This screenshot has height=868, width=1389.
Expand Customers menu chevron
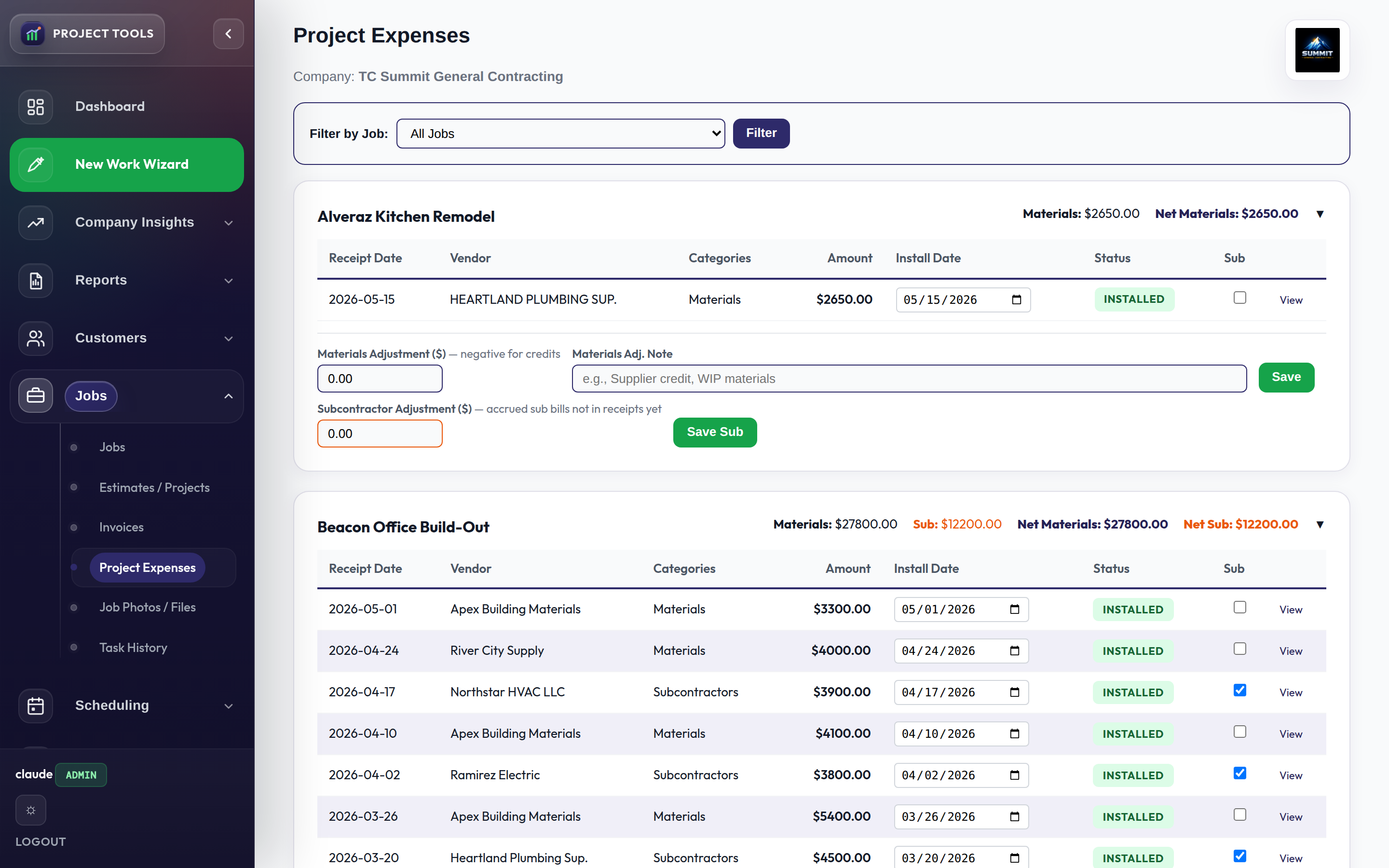tap(229, 339)
